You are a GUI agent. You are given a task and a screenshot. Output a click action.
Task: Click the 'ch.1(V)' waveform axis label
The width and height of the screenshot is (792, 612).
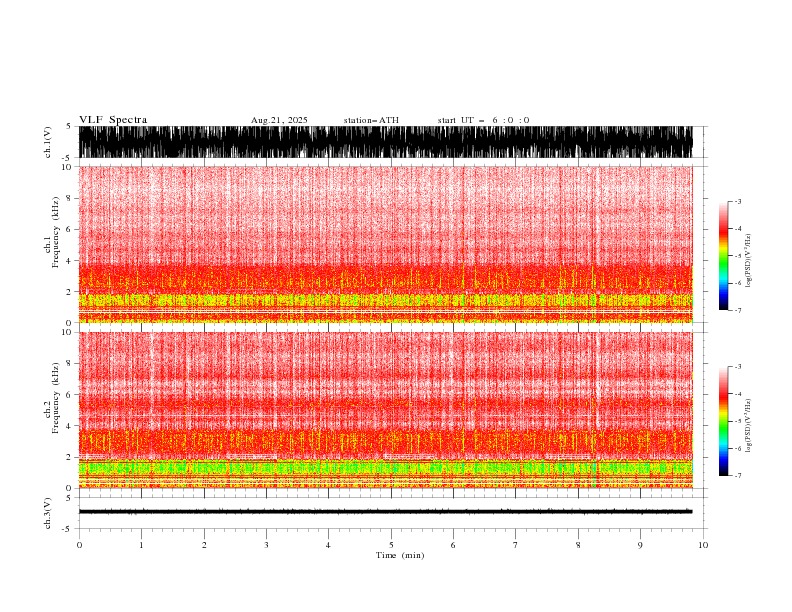click(48, 142)
